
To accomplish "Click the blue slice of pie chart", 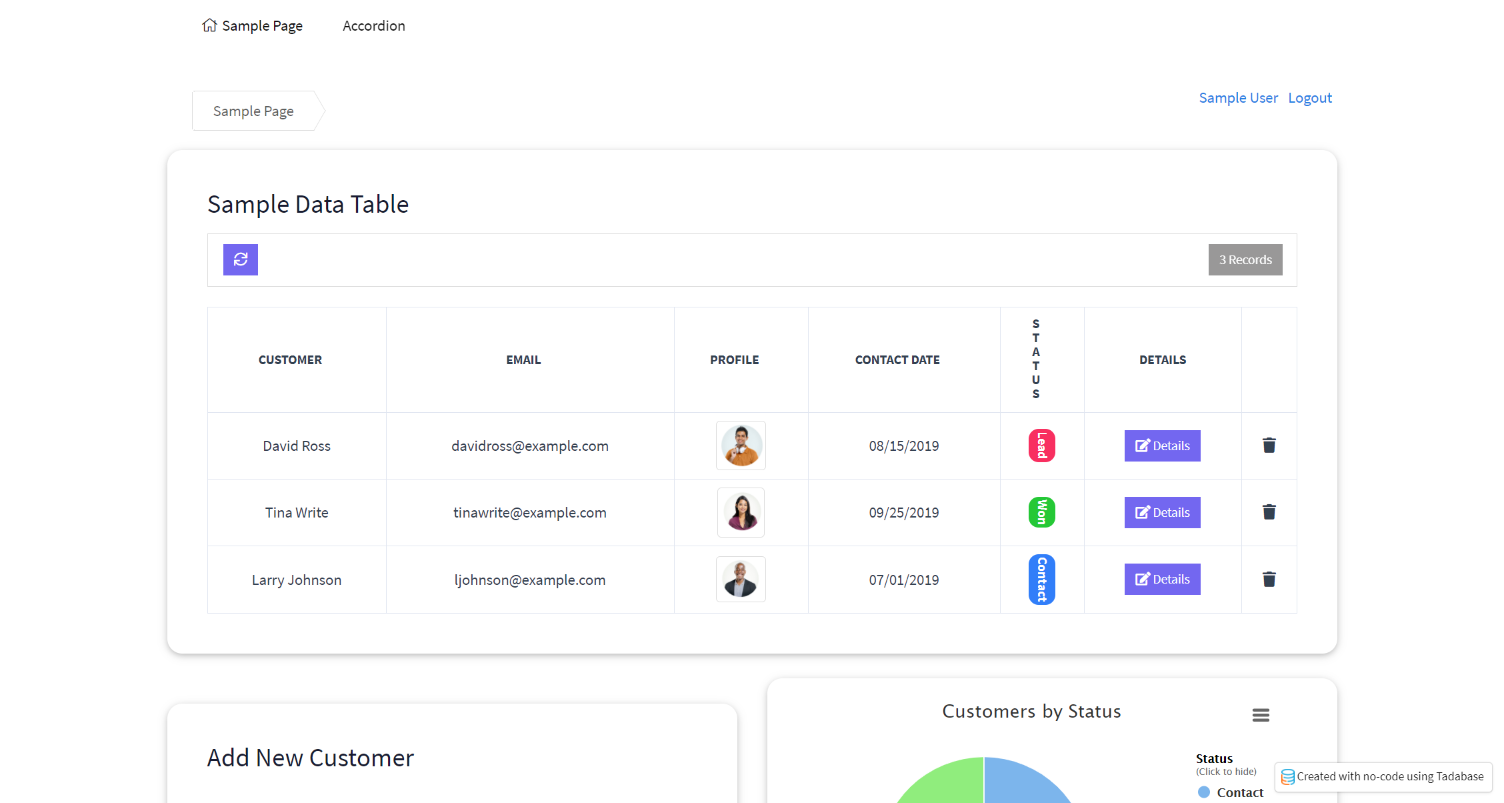I will coord(1020,785).
